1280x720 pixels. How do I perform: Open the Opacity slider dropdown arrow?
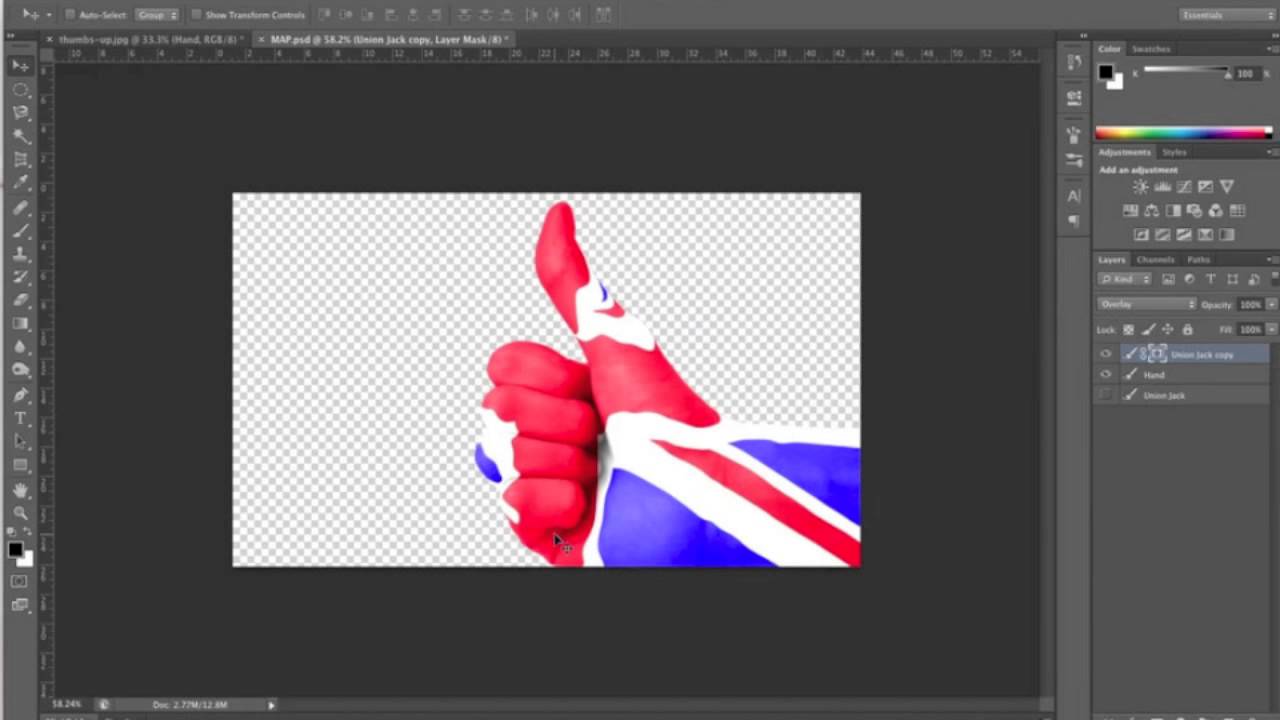click(x=1272, y=304)
